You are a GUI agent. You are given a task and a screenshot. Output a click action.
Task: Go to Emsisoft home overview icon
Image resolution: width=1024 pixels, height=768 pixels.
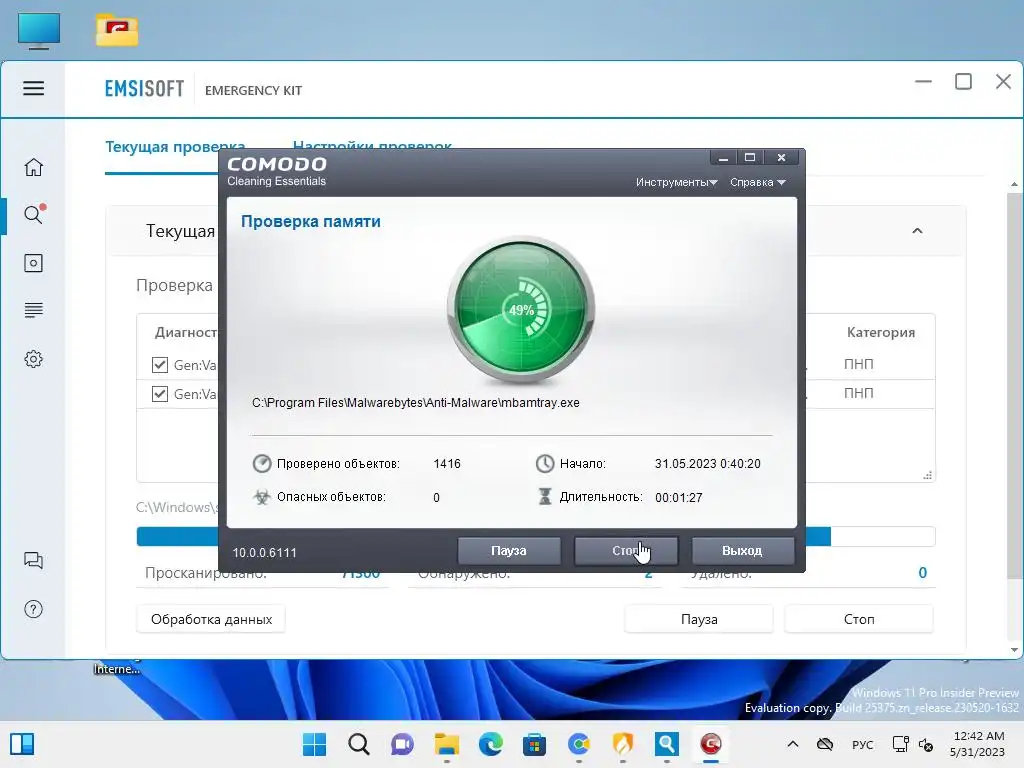(x=33, y=167)
